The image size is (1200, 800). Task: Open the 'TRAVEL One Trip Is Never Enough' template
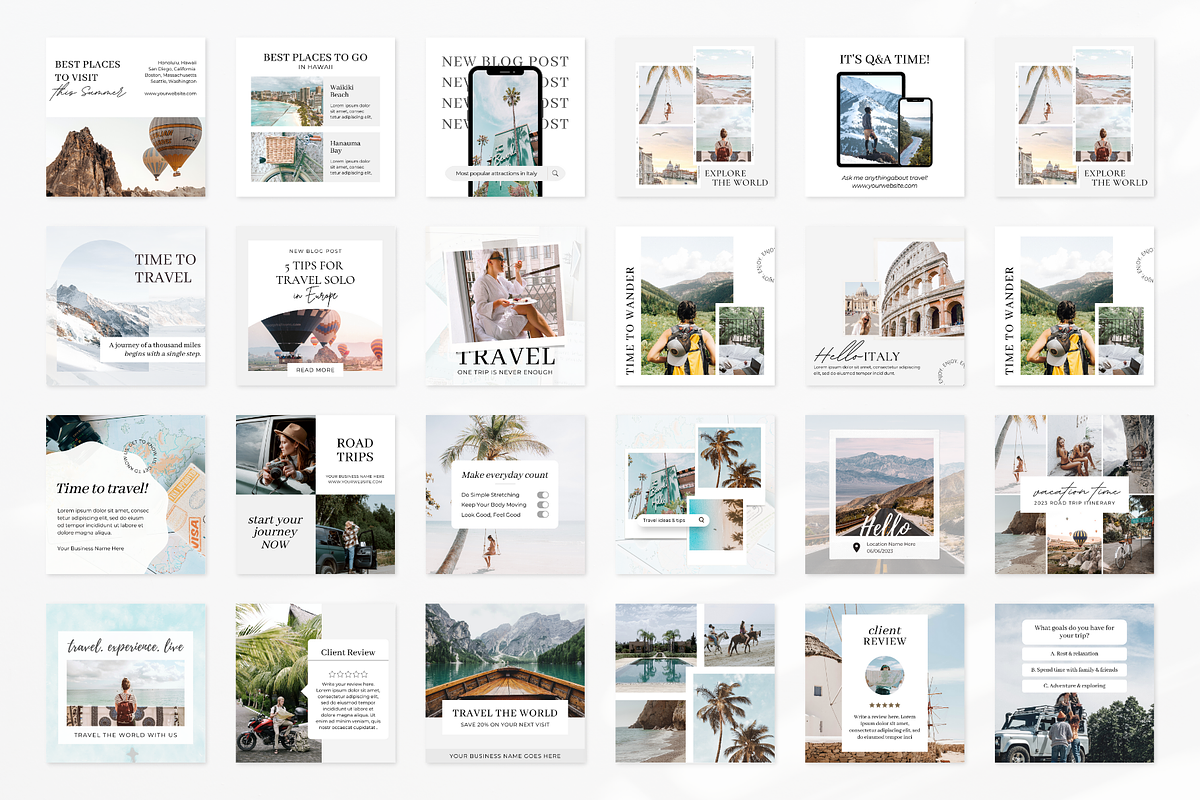(505, 306)
